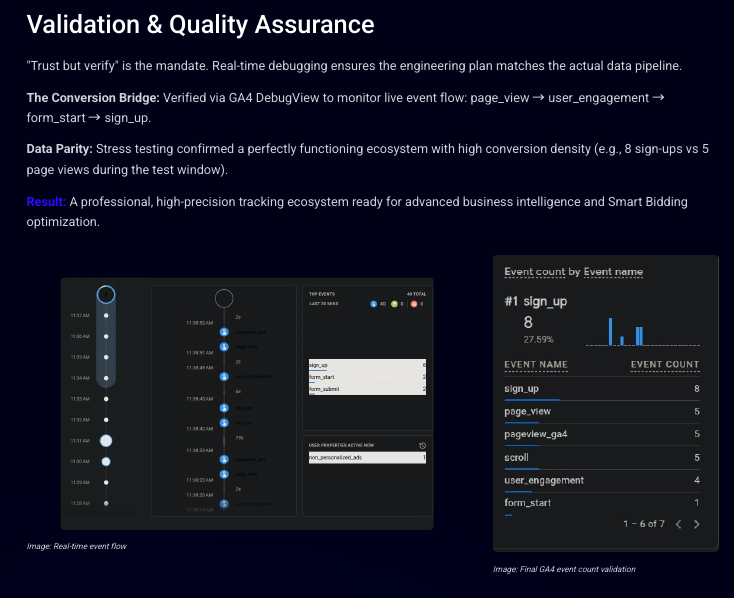Click the blue bar chart for sign_up
Screen dimensions: 734x598
pos(626,332)
